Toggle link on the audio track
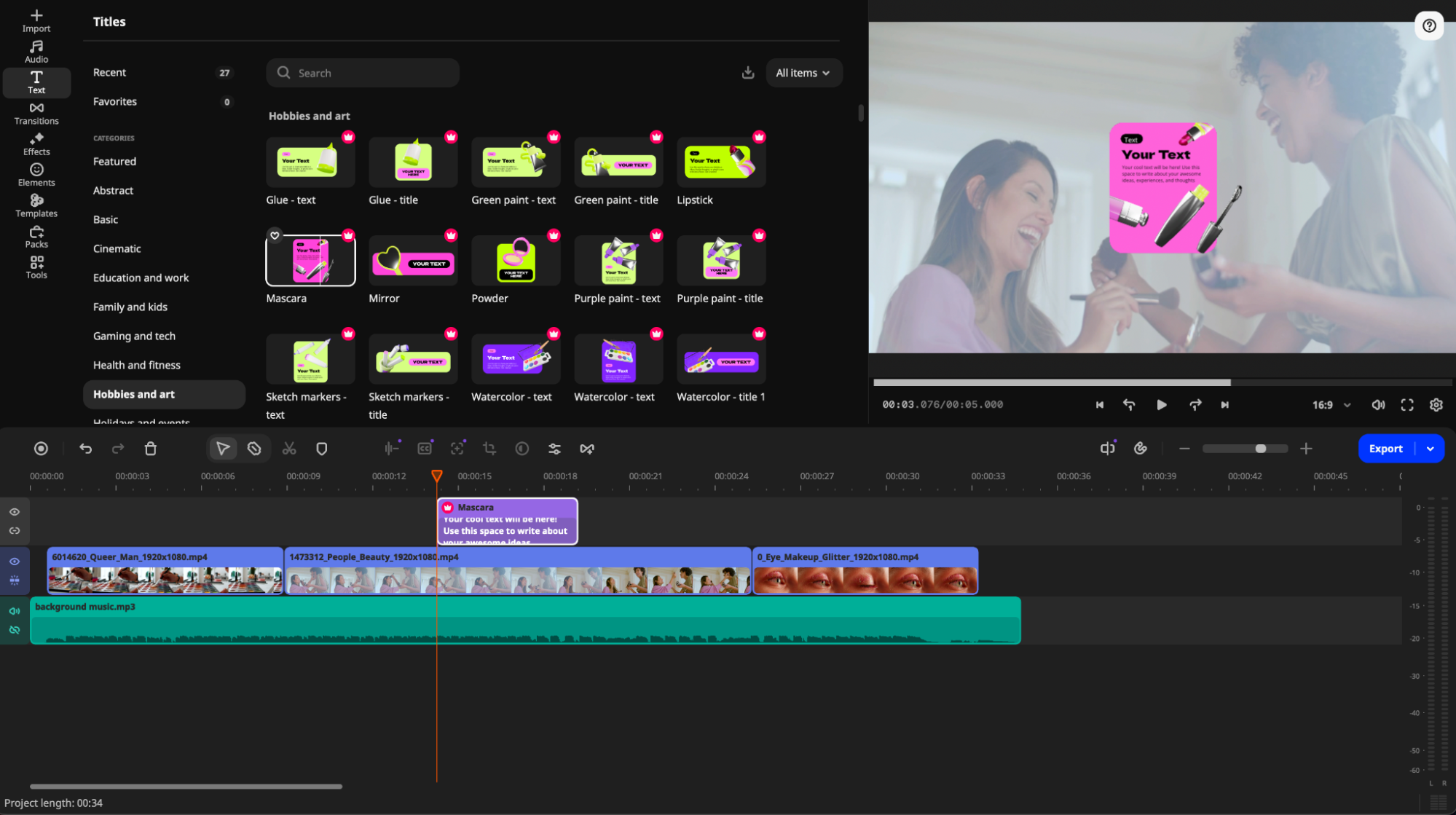 (15, 630)
